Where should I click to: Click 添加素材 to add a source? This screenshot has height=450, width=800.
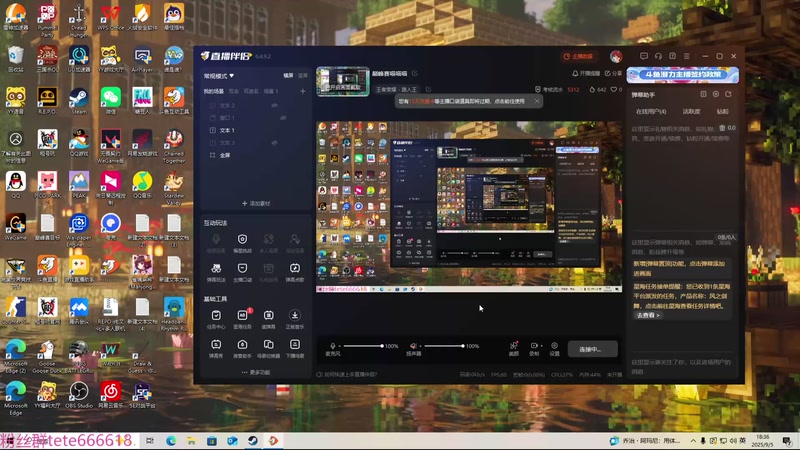point(256,204)
